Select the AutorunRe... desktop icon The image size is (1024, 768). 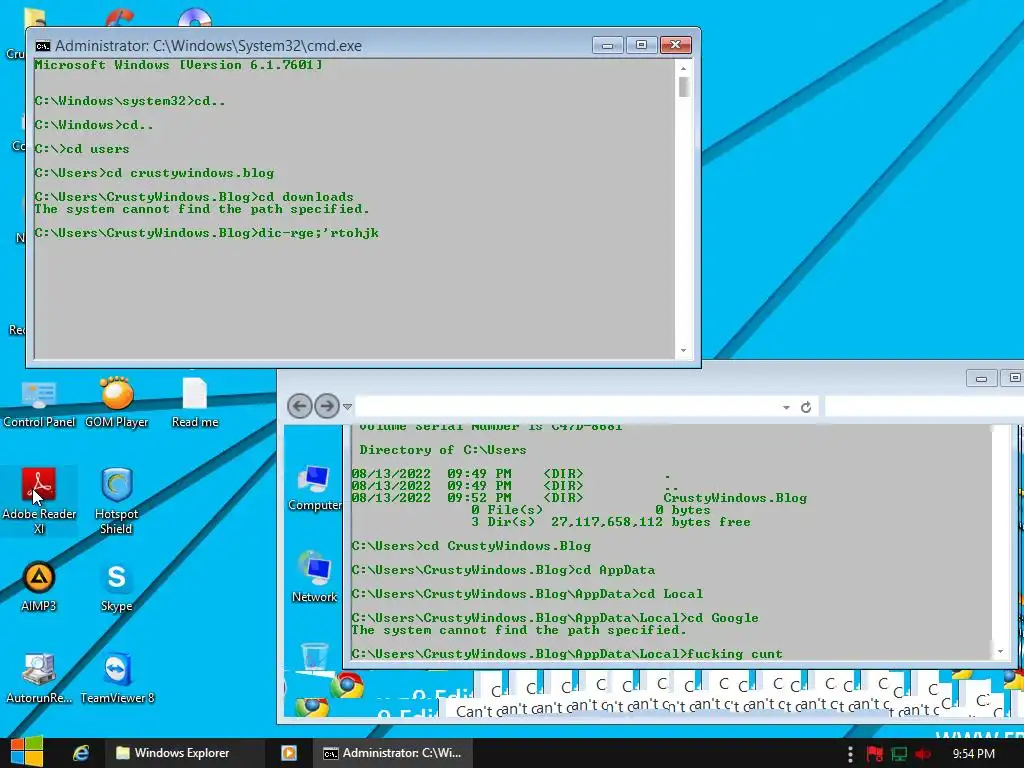(x=39, y=679)
